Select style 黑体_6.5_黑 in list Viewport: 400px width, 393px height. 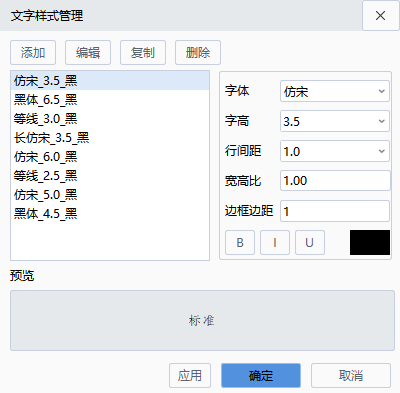110,100
